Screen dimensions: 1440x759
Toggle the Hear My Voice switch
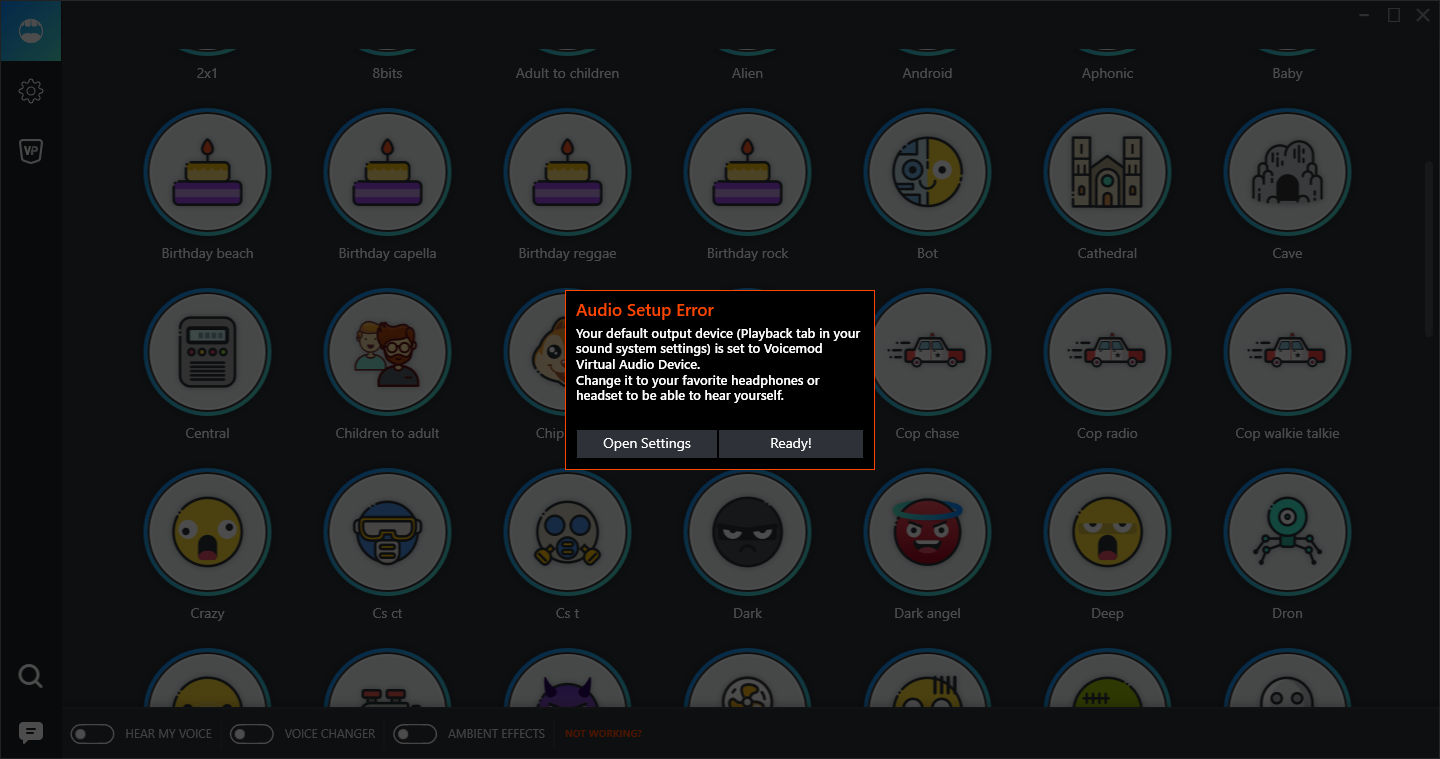pyautogui.click(x=92, y=734)
